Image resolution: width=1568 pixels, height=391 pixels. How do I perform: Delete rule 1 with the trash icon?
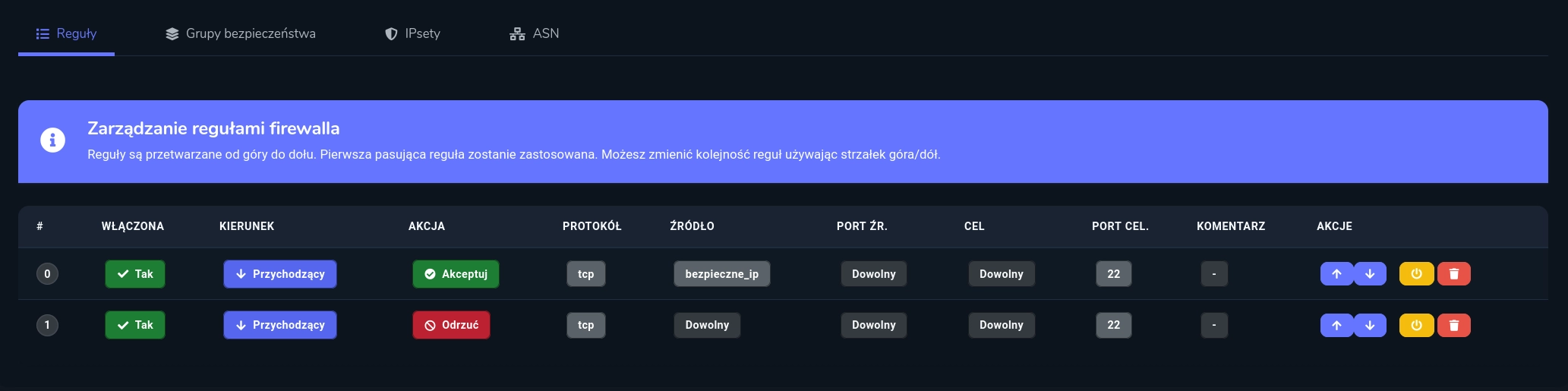pyautogui.click(x=1453, y=325)
